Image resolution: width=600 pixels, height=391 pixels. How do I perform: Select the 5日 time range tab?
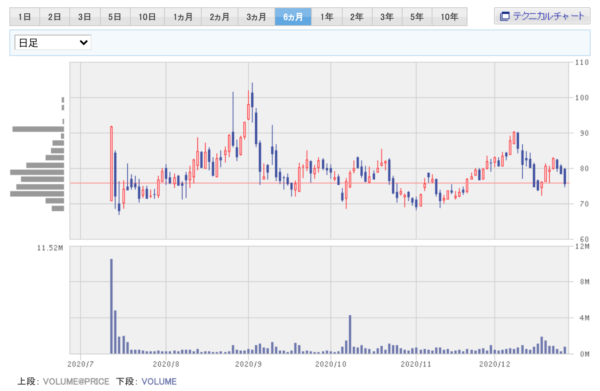[x=115, y=17]
